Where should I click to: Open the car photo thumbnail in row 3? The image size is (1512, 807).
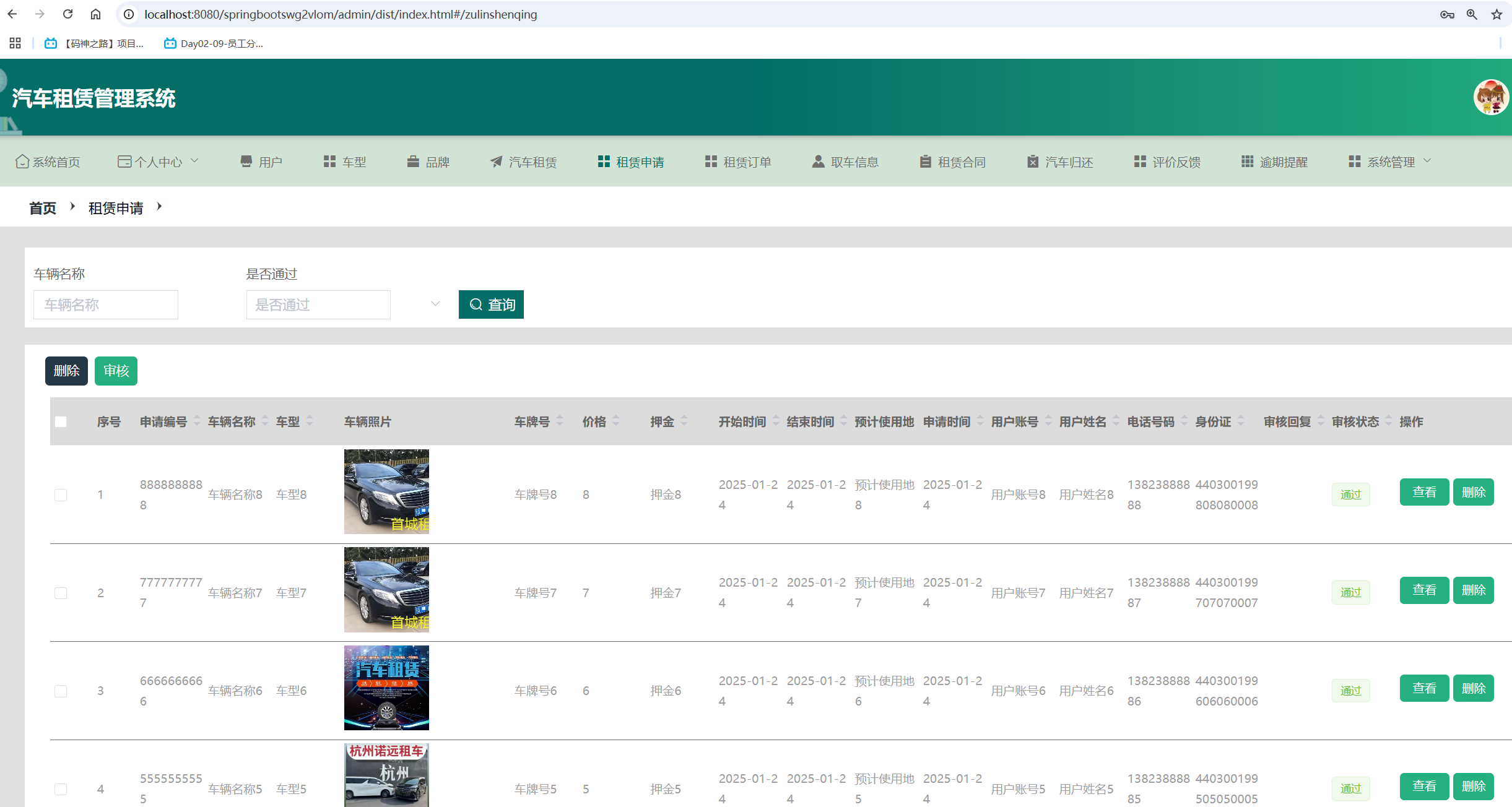[x=386, y=688]
